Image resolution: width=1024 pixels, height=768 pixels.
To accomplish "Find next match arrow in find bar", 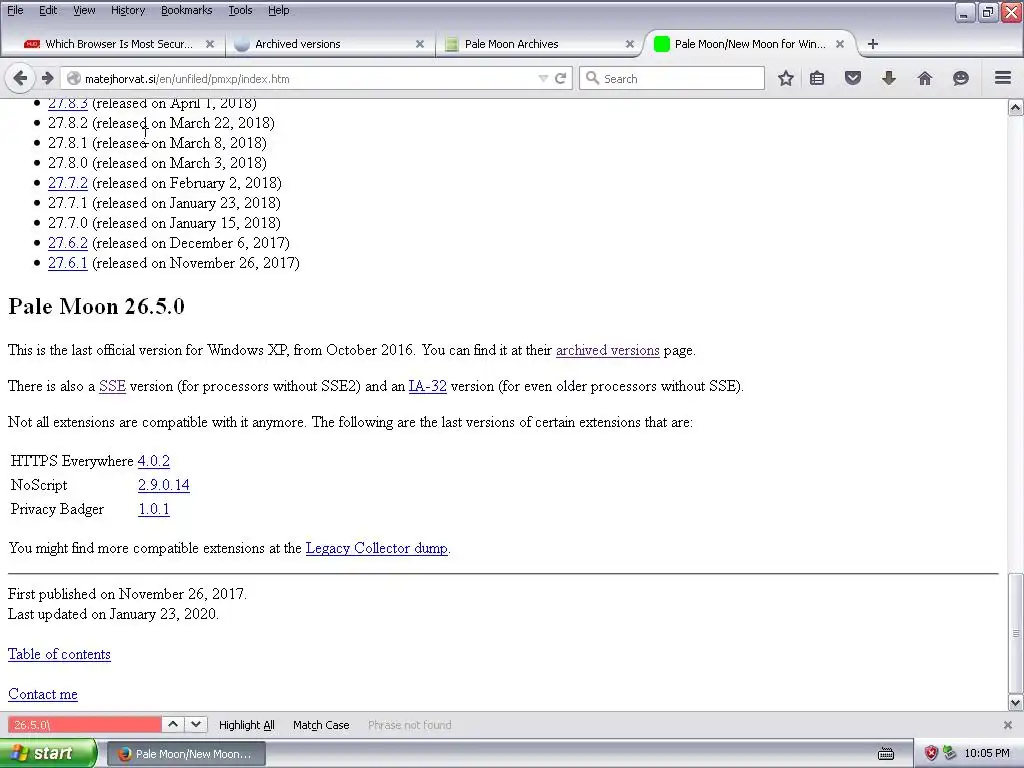I will (x=196, y=724).
